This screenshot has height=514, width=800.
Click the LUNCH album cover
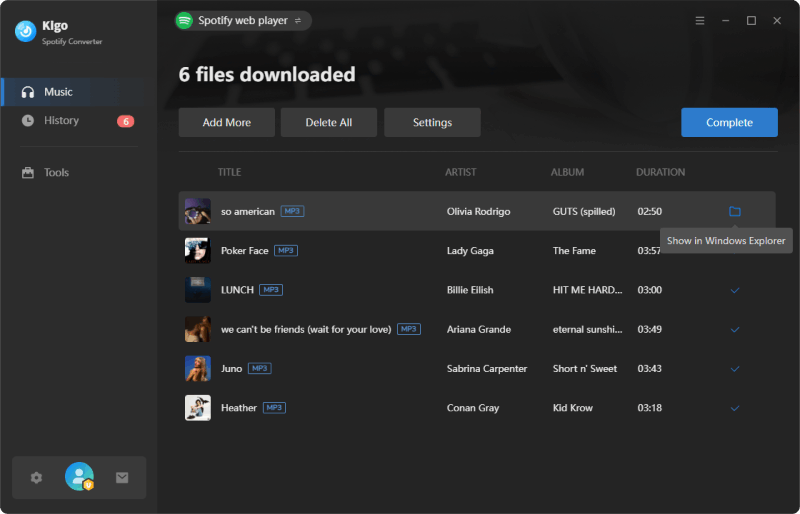click(x=197, y=290)
